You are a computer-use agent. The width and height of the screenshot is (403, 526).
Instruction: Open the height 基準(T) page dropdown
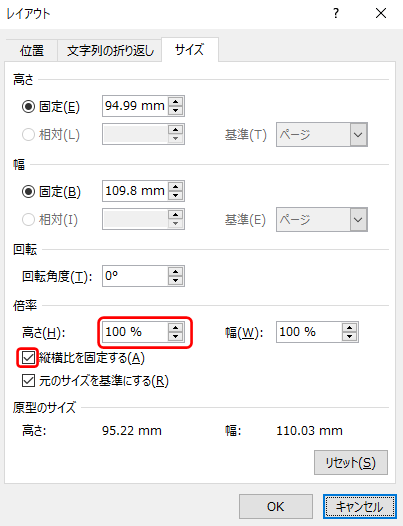(x=322, y=135)
